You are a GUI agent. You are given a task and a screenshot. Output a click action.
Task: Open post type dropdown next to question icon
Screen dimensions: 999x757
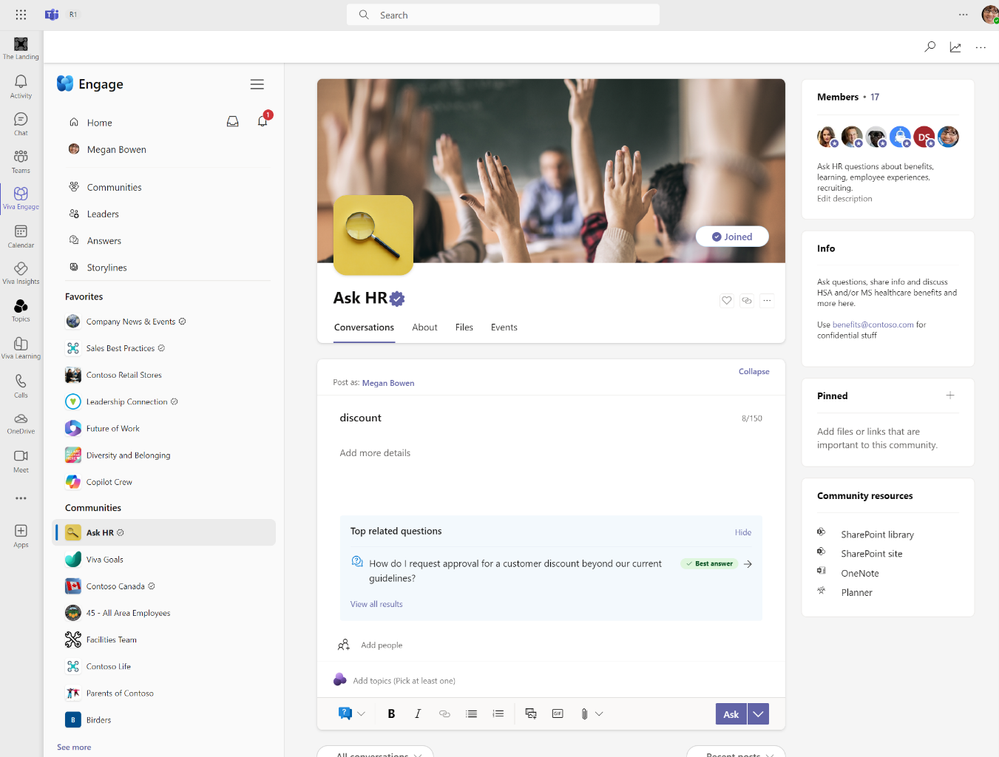click(x=361, y=714)
